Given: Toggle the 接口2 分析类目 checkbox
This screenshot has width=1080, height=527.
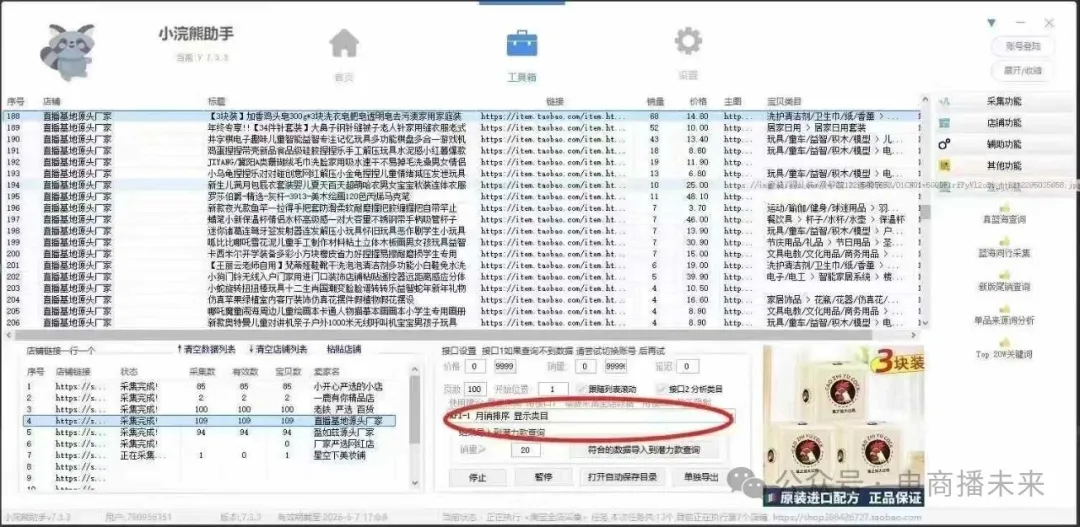Looking at the screenshot, I should (662, 389).
